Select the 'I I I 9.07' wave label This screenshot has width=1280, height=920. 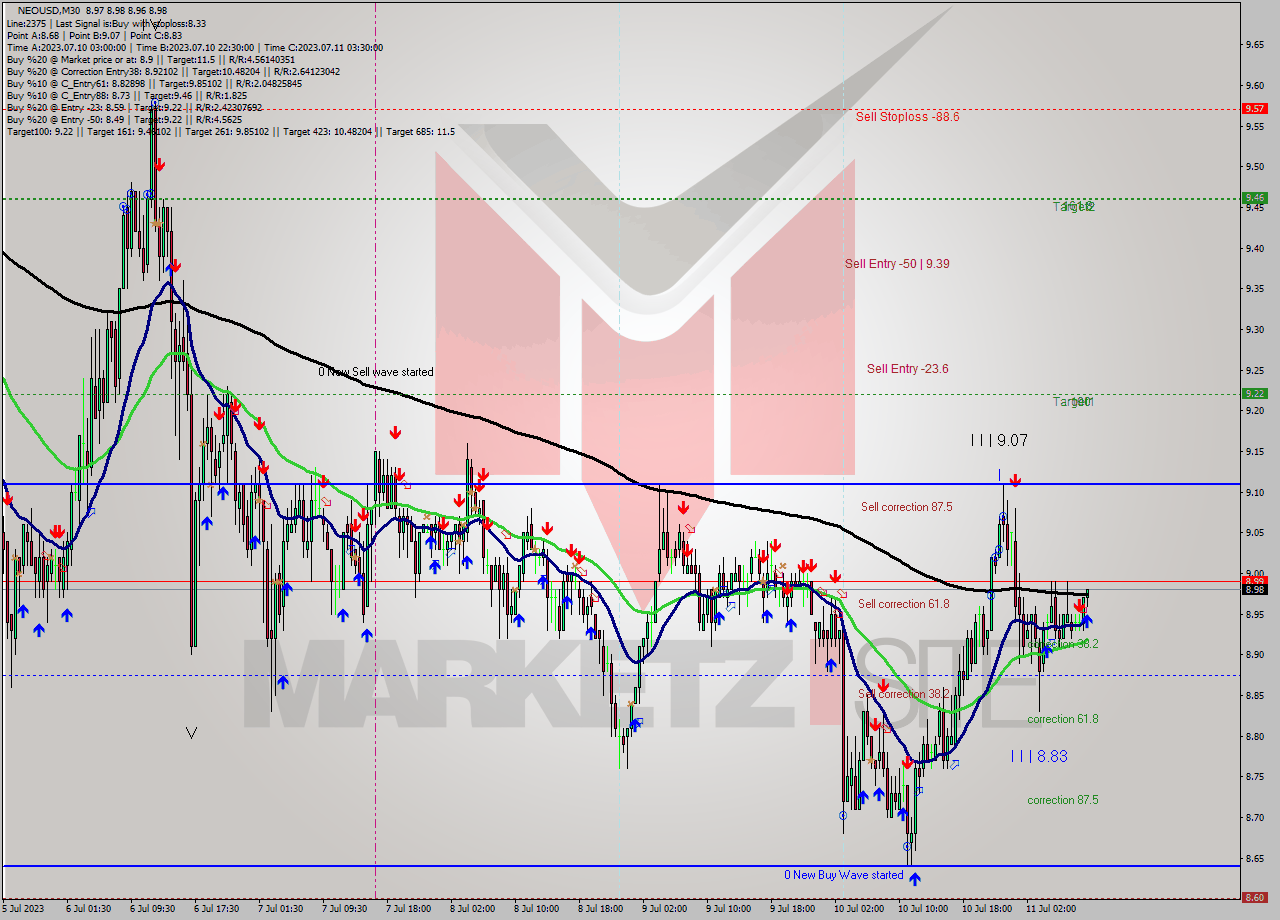998,439
